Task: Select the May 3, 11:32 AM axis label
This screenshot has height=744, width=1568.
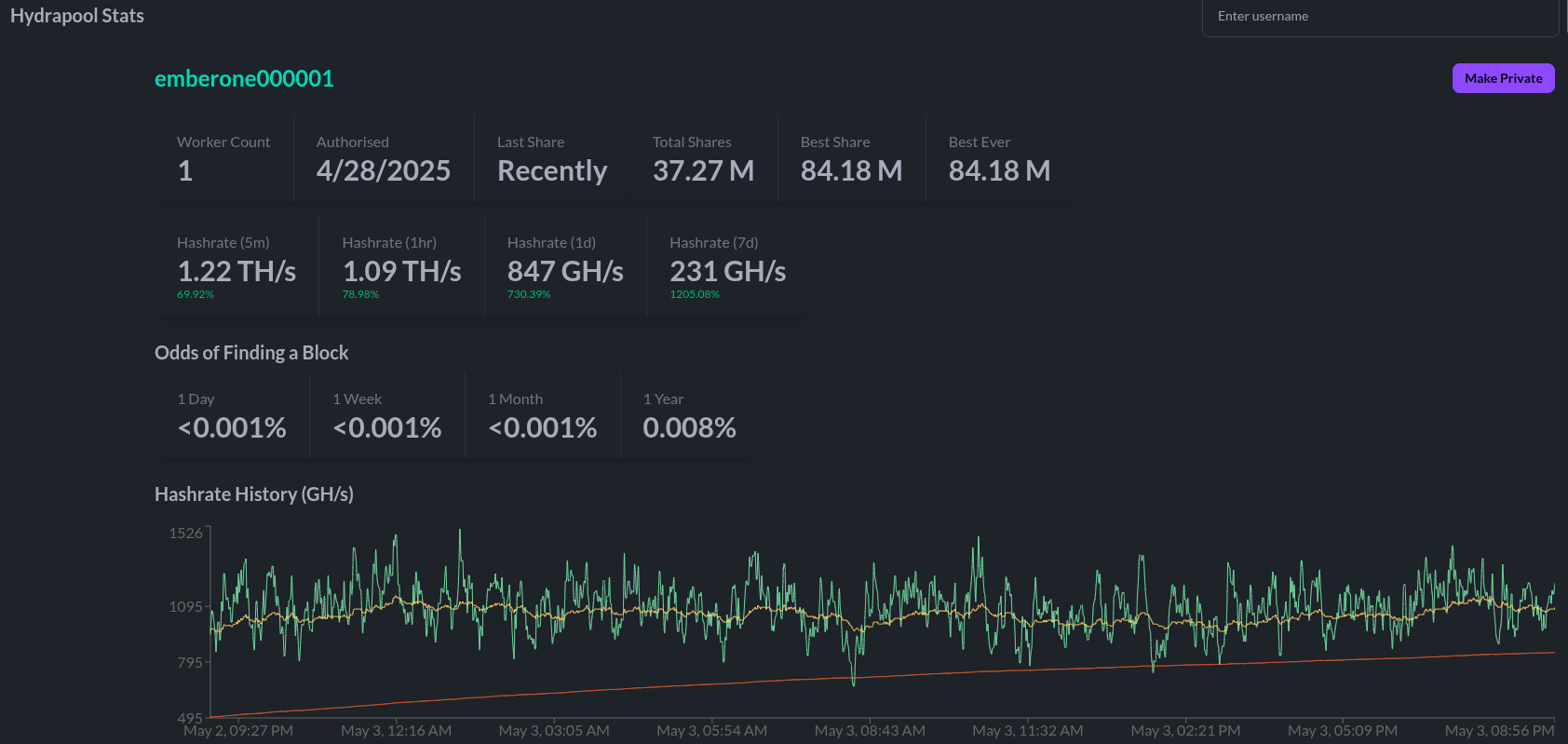Action: (x=1028, y=731)
